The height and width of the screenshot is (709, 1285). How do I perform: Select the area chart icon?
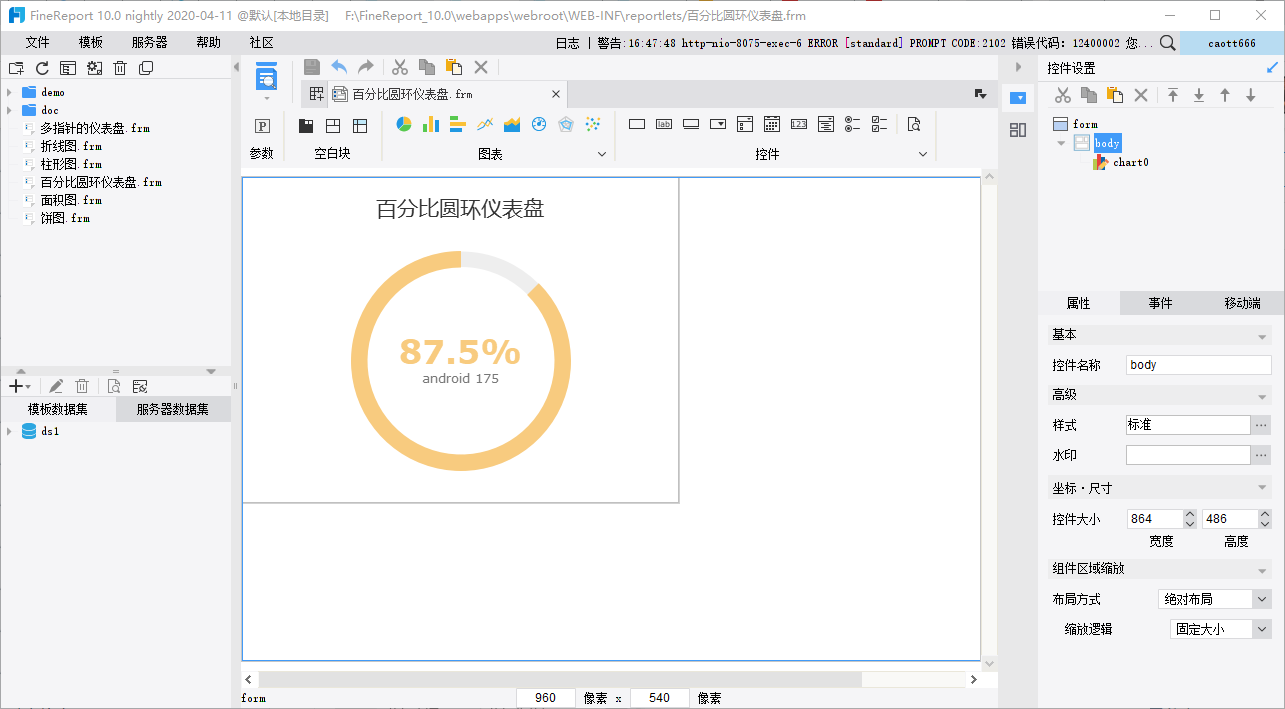[513, 124]
